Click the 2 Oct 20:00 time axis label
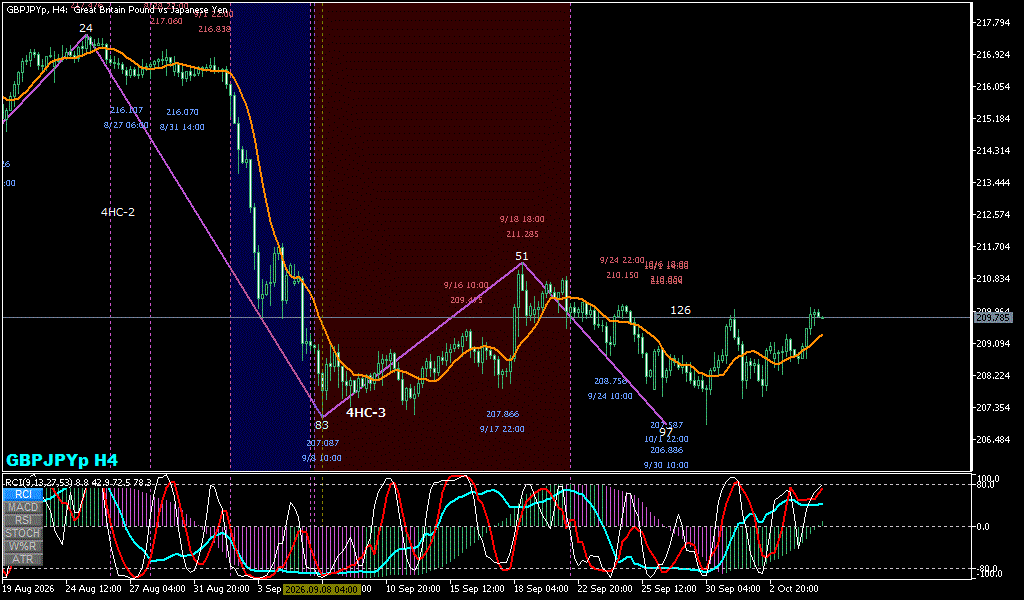The width and height of the screenshot is (1024, 600). click(x=793, y=589)
